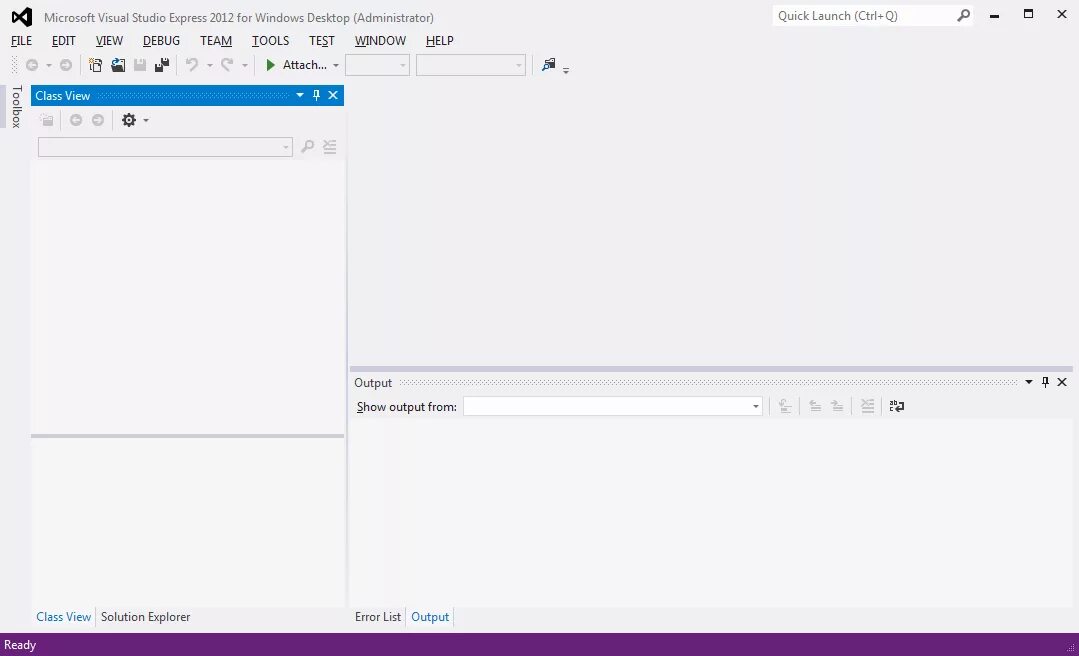
Task: Expand the Class View Settings dropdown arrow
Action: (x=146, y=120)
